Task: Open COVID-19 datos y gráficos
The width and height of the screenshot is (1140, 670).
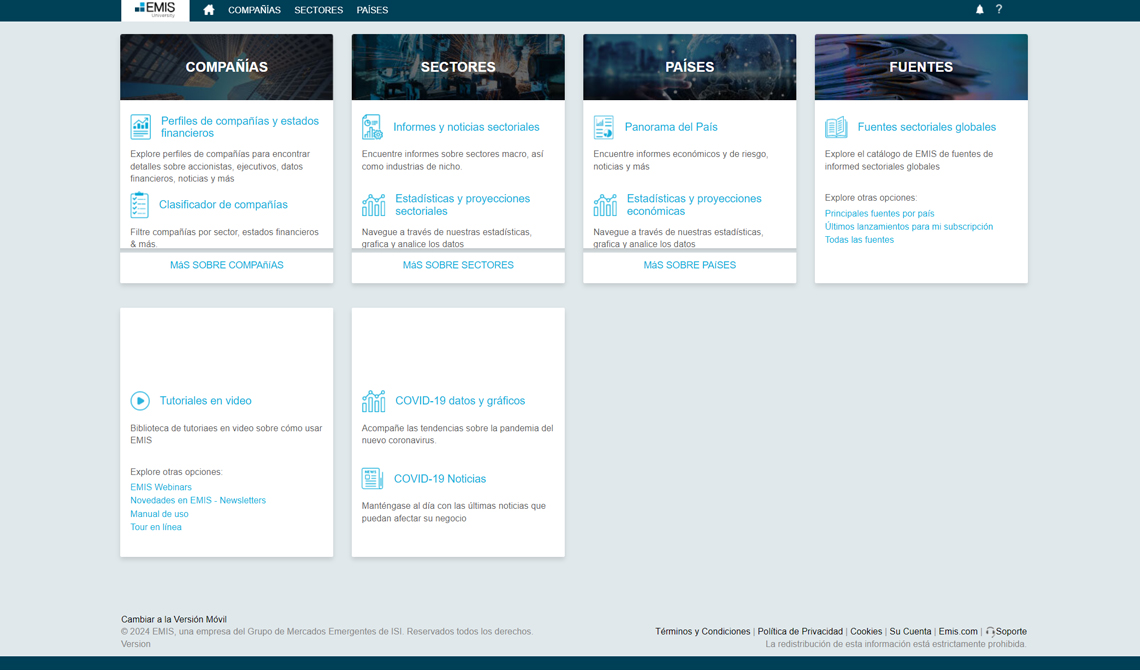Action: pos(460,400)
